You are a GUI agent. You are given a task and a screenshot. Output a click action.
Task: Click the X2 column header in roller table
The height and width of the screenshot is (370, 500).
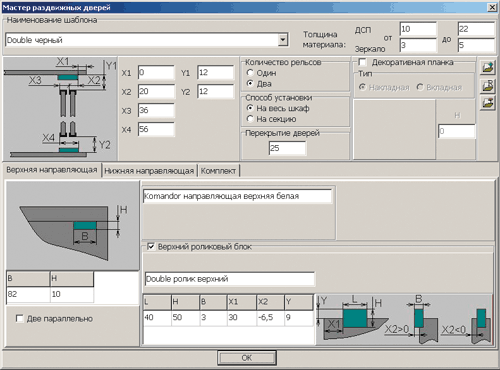(x=271, y=302)
